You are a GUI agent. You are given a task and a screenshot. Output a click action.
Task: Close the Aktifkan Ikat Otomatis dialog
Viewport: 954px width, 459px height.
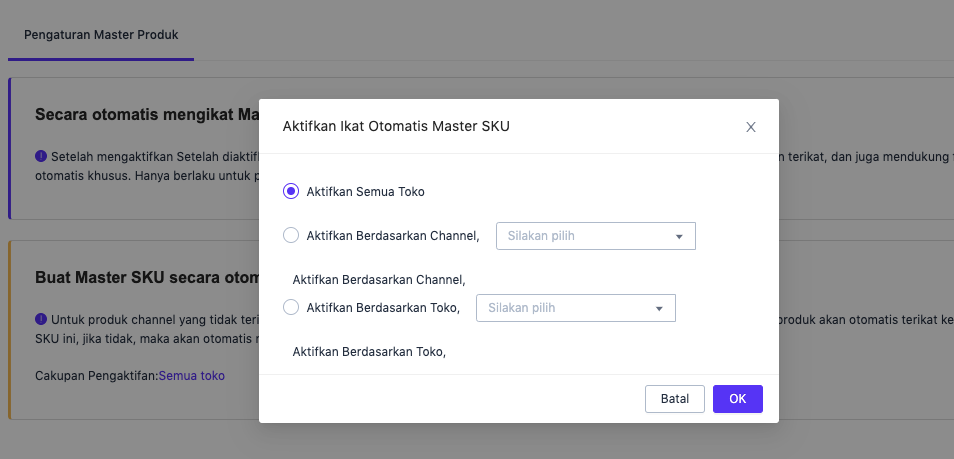pyautogui.click(x=751, y=127)
